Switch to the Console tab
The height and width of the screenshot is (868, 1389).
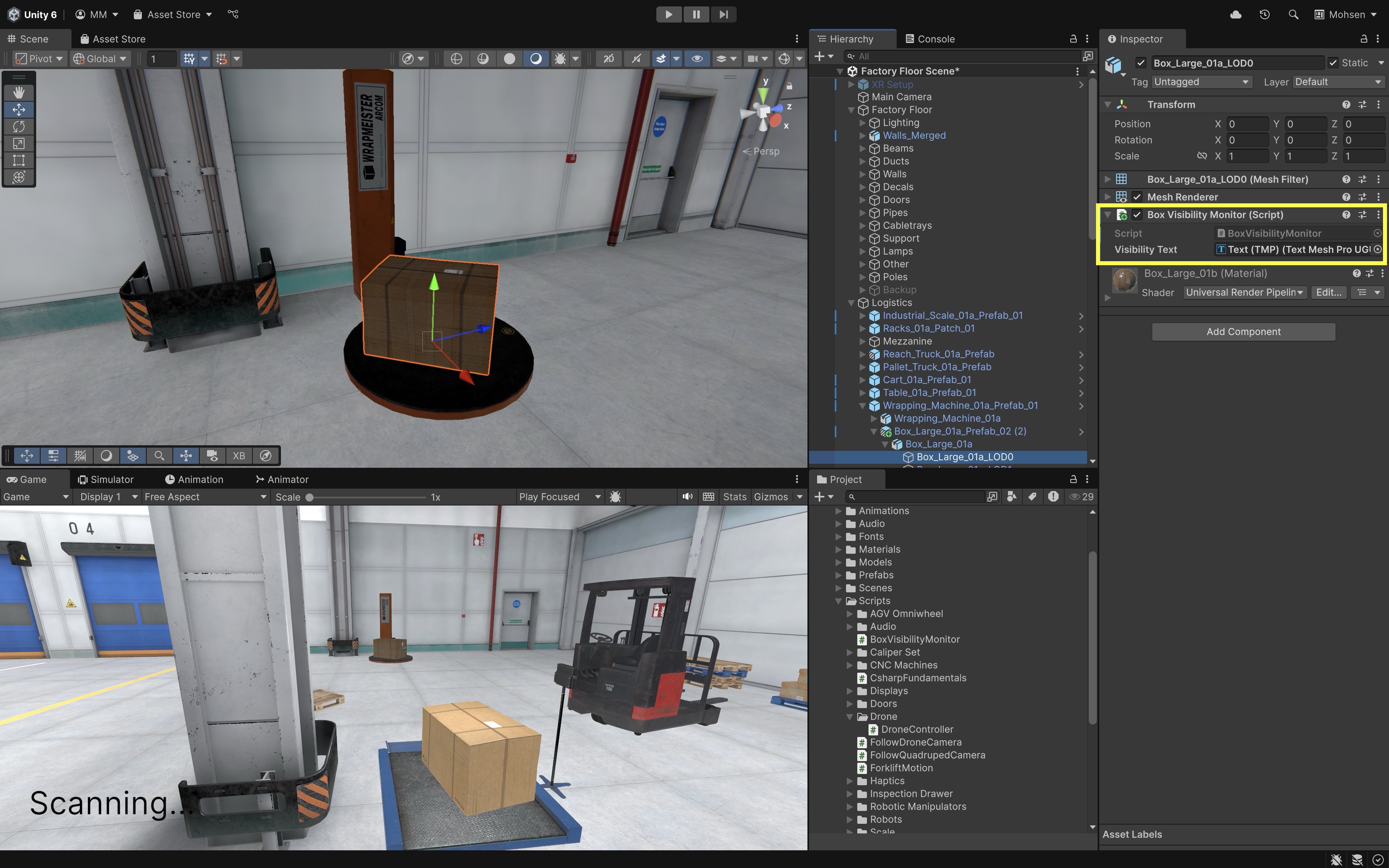point(930,39)
